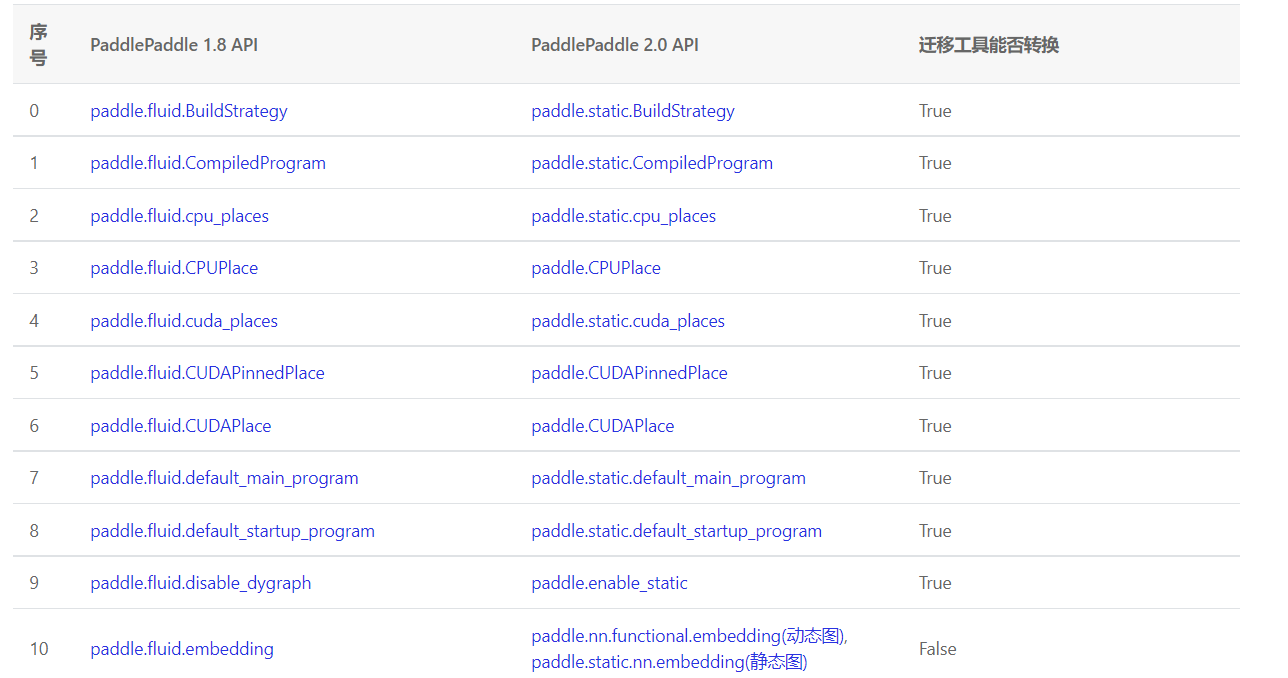
Task: Select the paddle.enable_static link
Action: (x=609, y=583)
